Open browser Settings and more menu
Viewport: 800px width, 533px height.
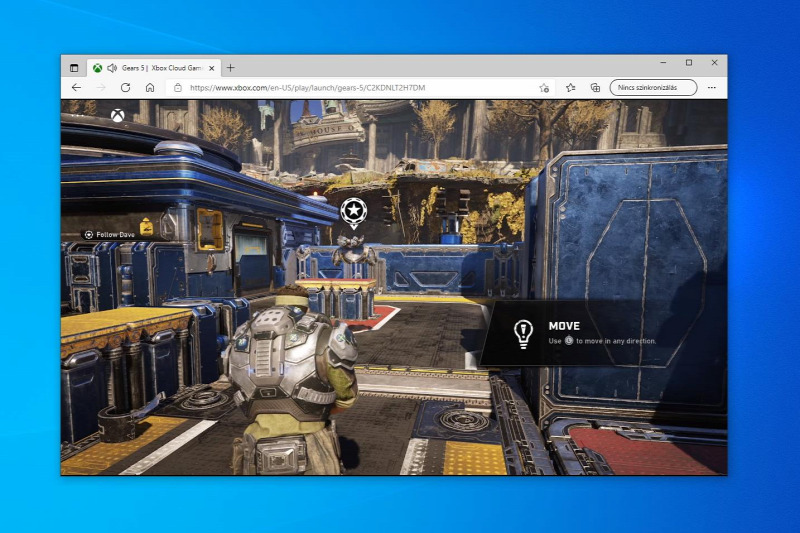tap(712, 88)
